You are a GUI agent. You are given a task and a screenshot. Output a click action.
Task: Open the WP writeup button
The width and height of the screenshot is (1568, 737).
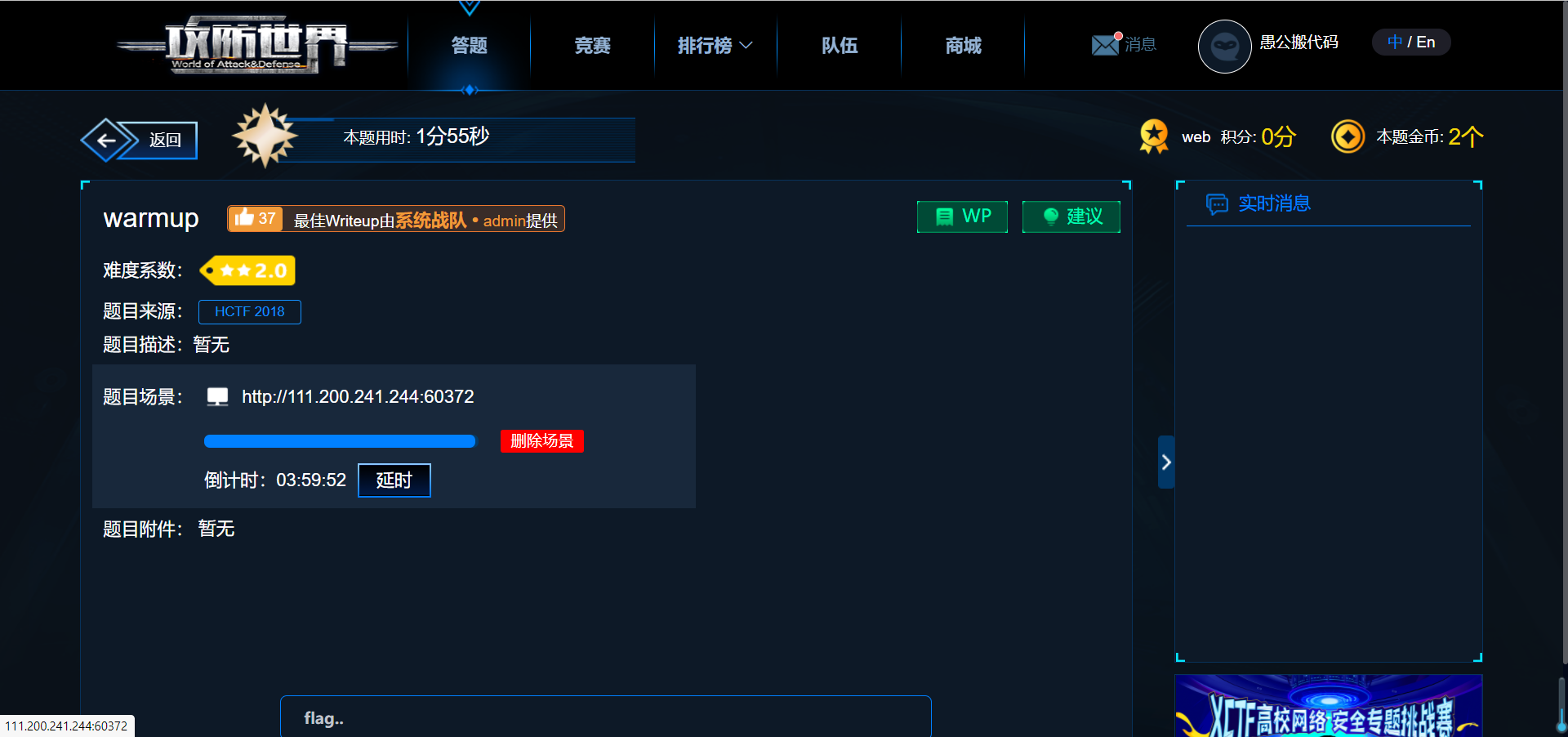tap(962, 217)
